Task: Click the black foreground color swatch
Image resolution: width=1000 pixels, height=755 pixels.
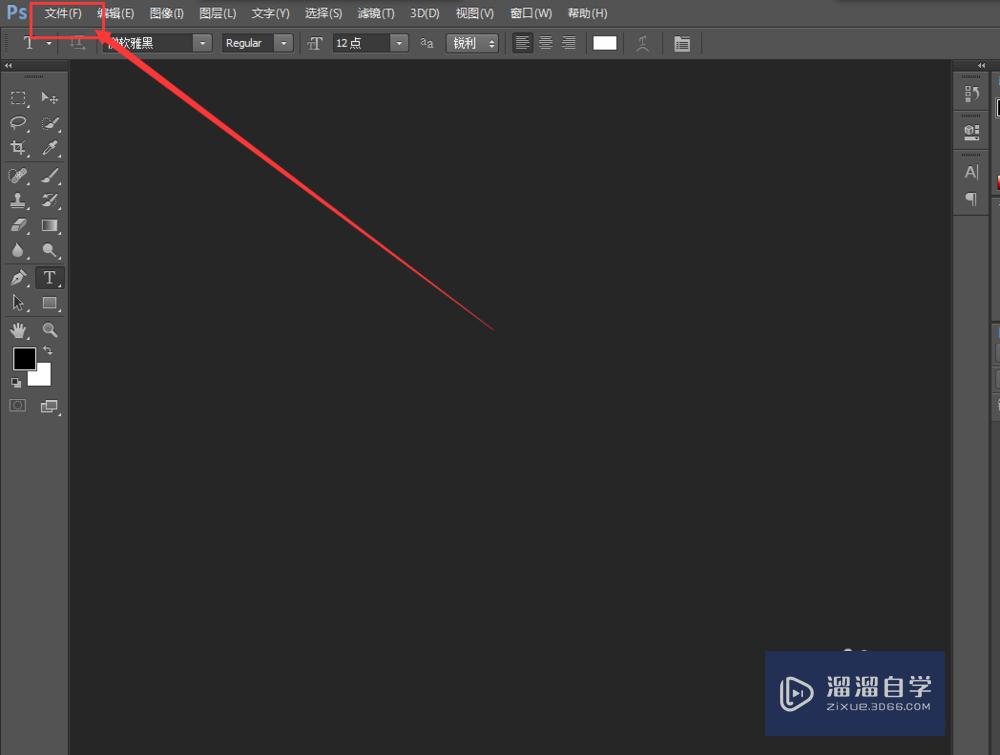Action: [24, 359]
